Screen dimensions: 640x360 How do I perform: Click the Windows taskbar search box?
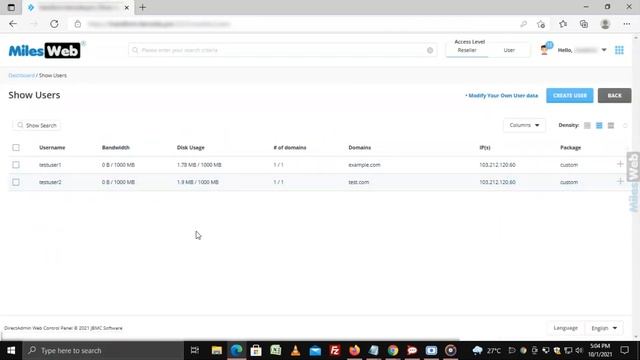click(x=103, y=351)
